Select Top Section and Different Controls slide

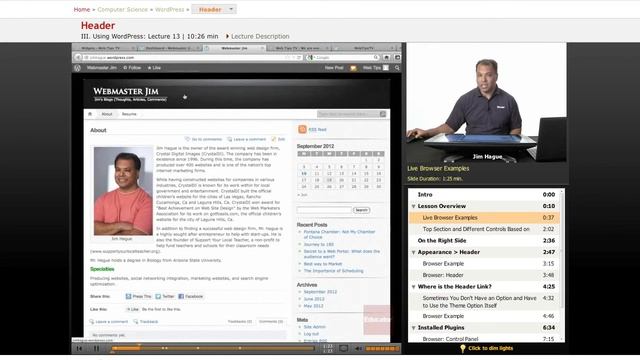[484, 229]
